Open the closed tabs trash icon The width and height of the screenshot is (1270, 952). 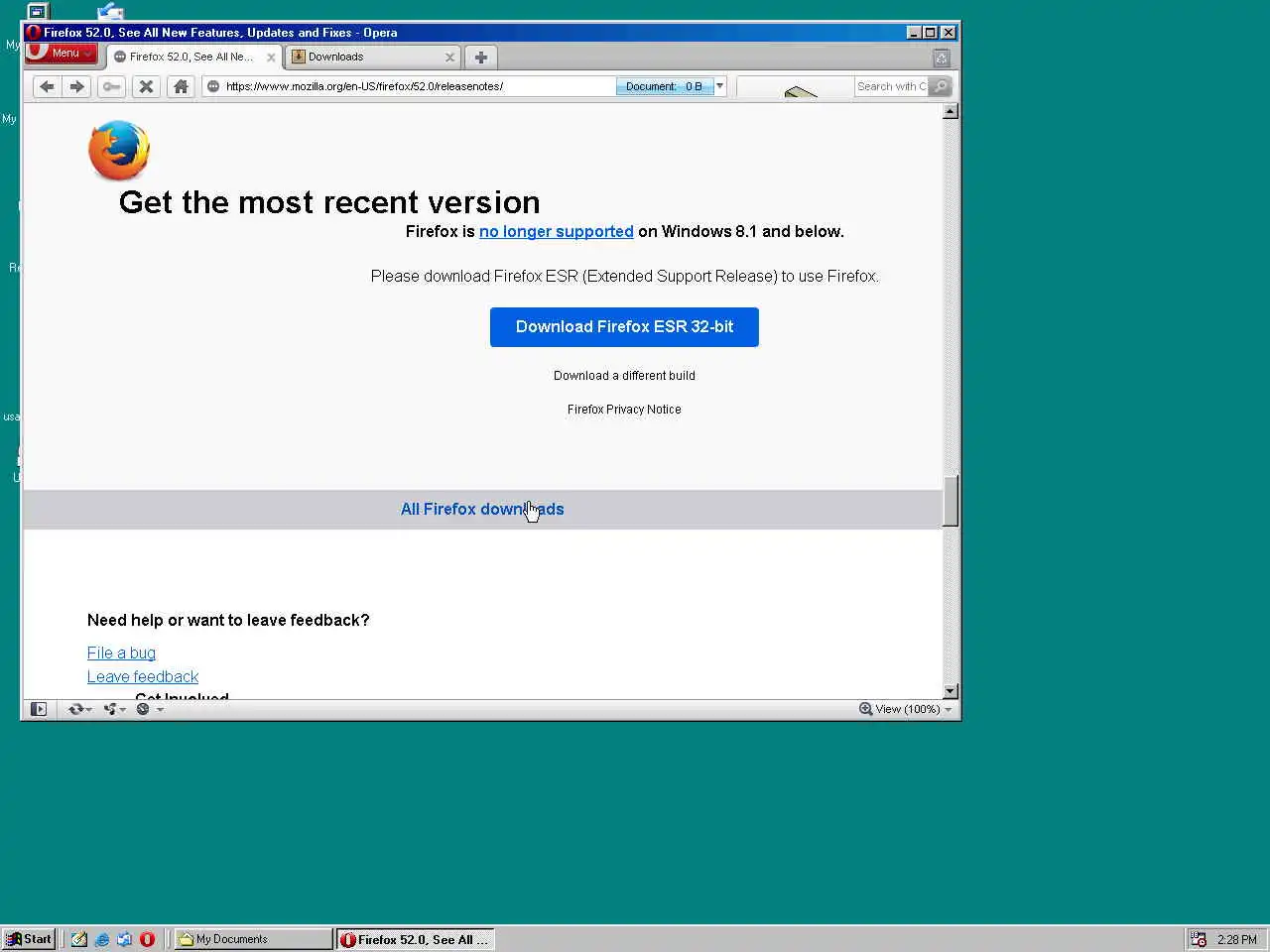pyautogui.click(x=942, y=58)
